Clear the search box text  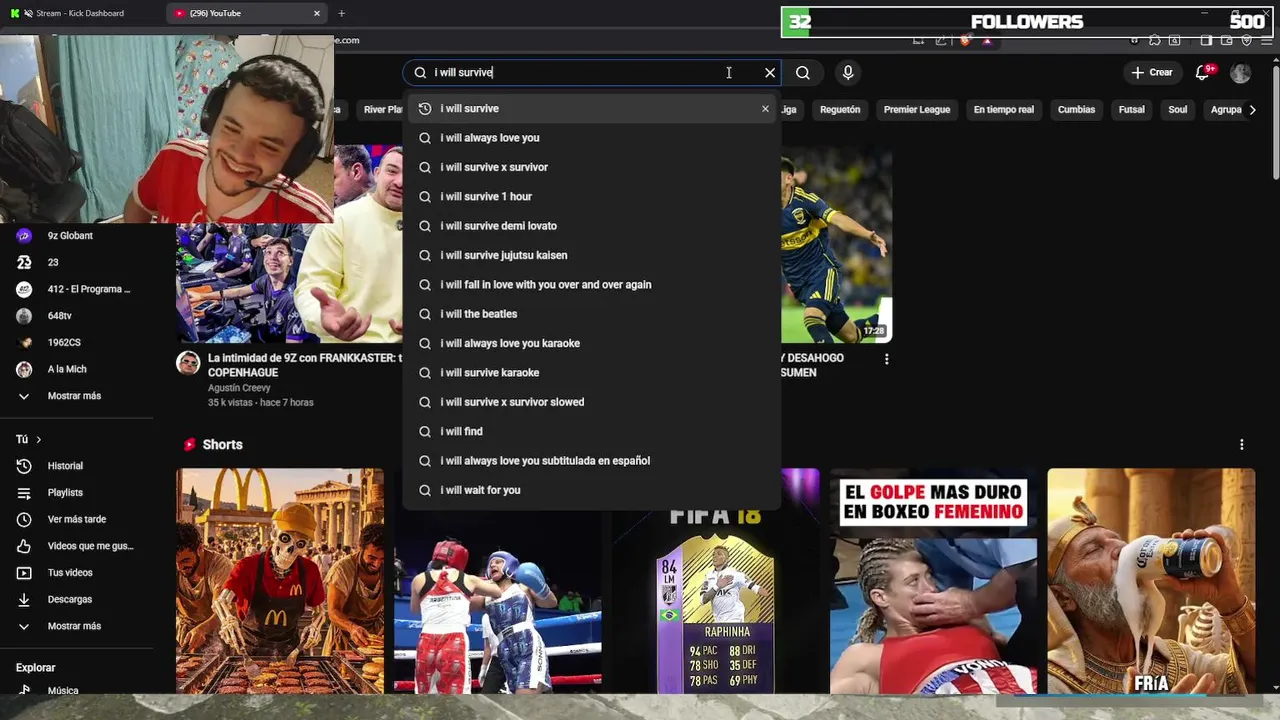click(x=770, y=72)
